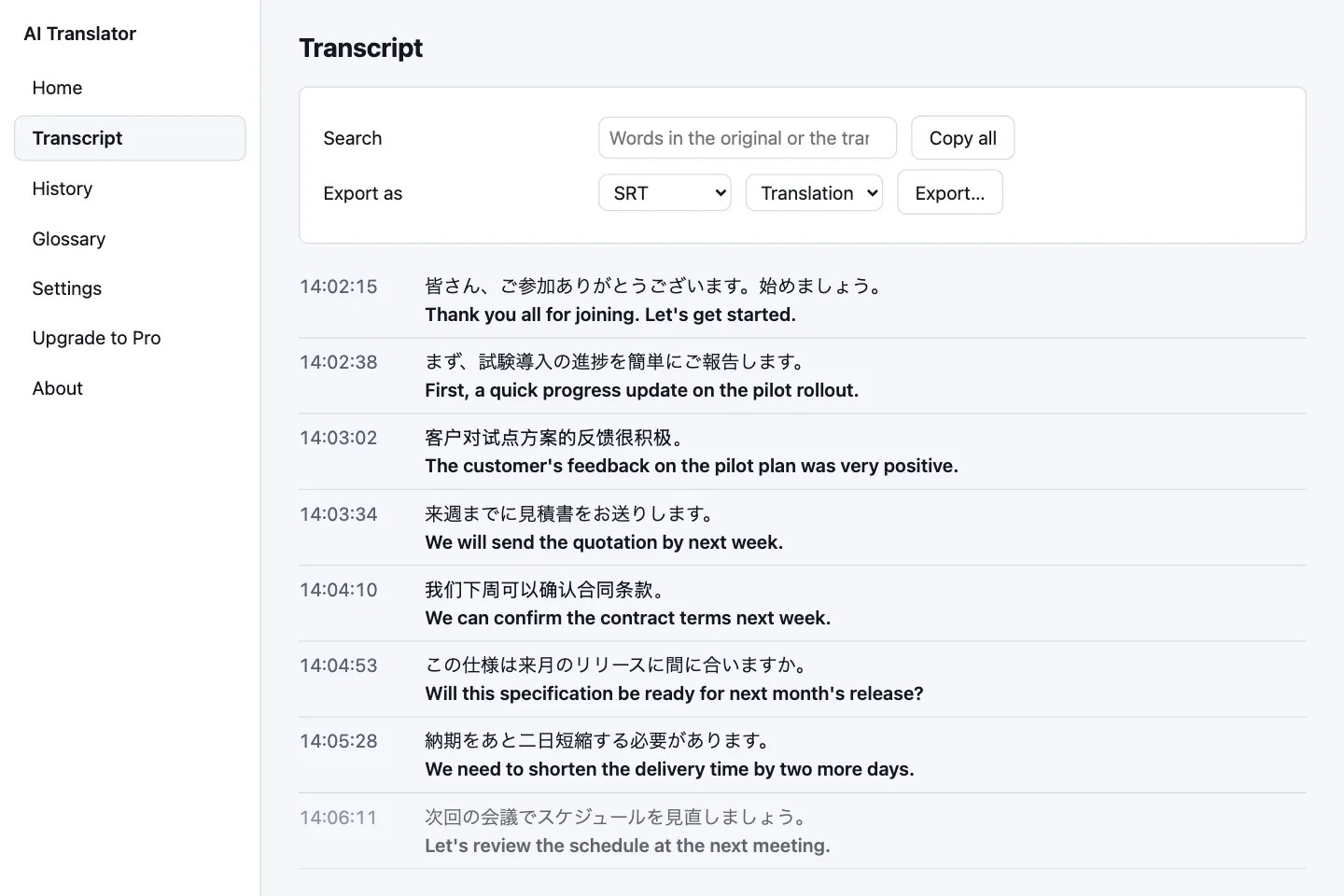
Task: Click the AI Translator app title
Action: point(80,34)
